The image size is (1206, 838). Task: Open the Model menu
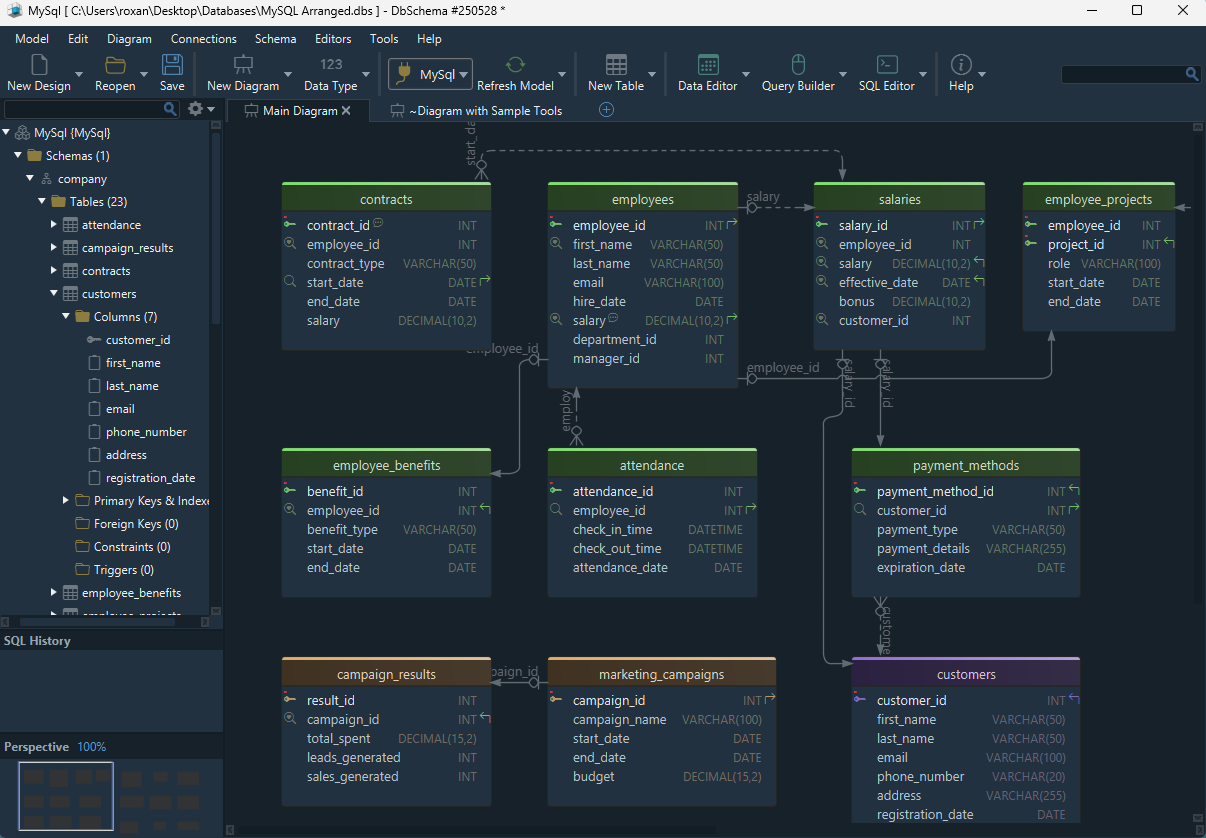[32, 39]
